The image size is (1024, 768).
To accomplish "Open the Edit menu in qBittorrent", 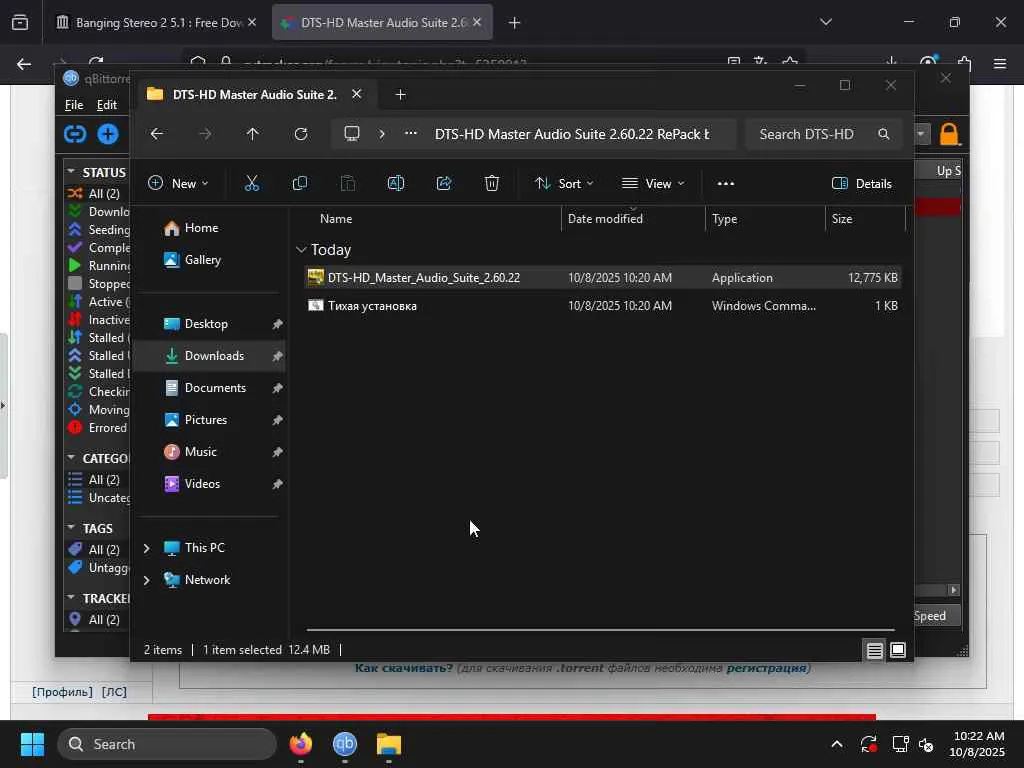I will pyautogui.click(x=106, y=104).
